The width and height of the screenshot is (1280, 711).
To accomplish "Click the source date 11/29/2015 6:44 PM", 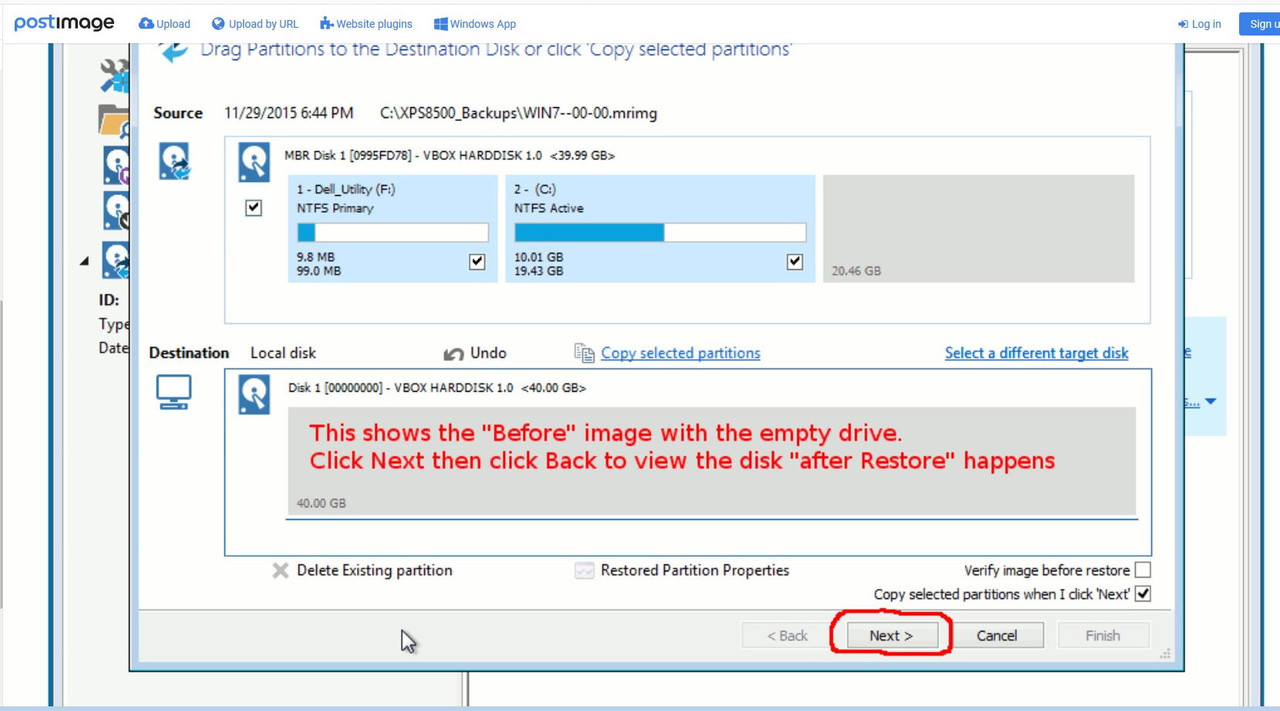I will click(x=288, y=113).
